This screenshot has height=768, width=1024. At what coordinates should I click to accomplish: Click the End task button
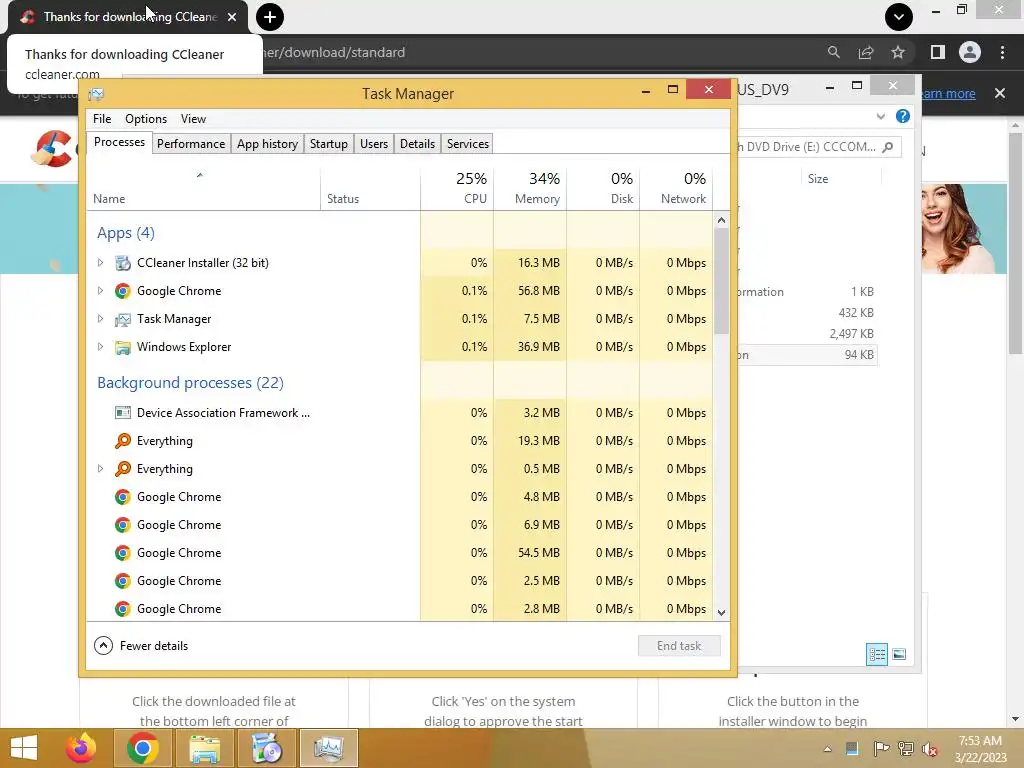pyautogui.click(x=679, y=646)
